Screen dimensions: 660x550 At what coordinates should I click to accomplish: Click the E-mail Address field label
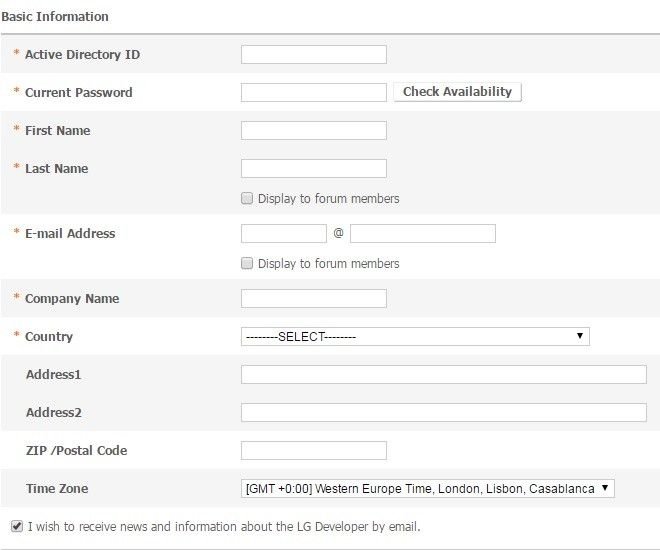coord(70,234)
